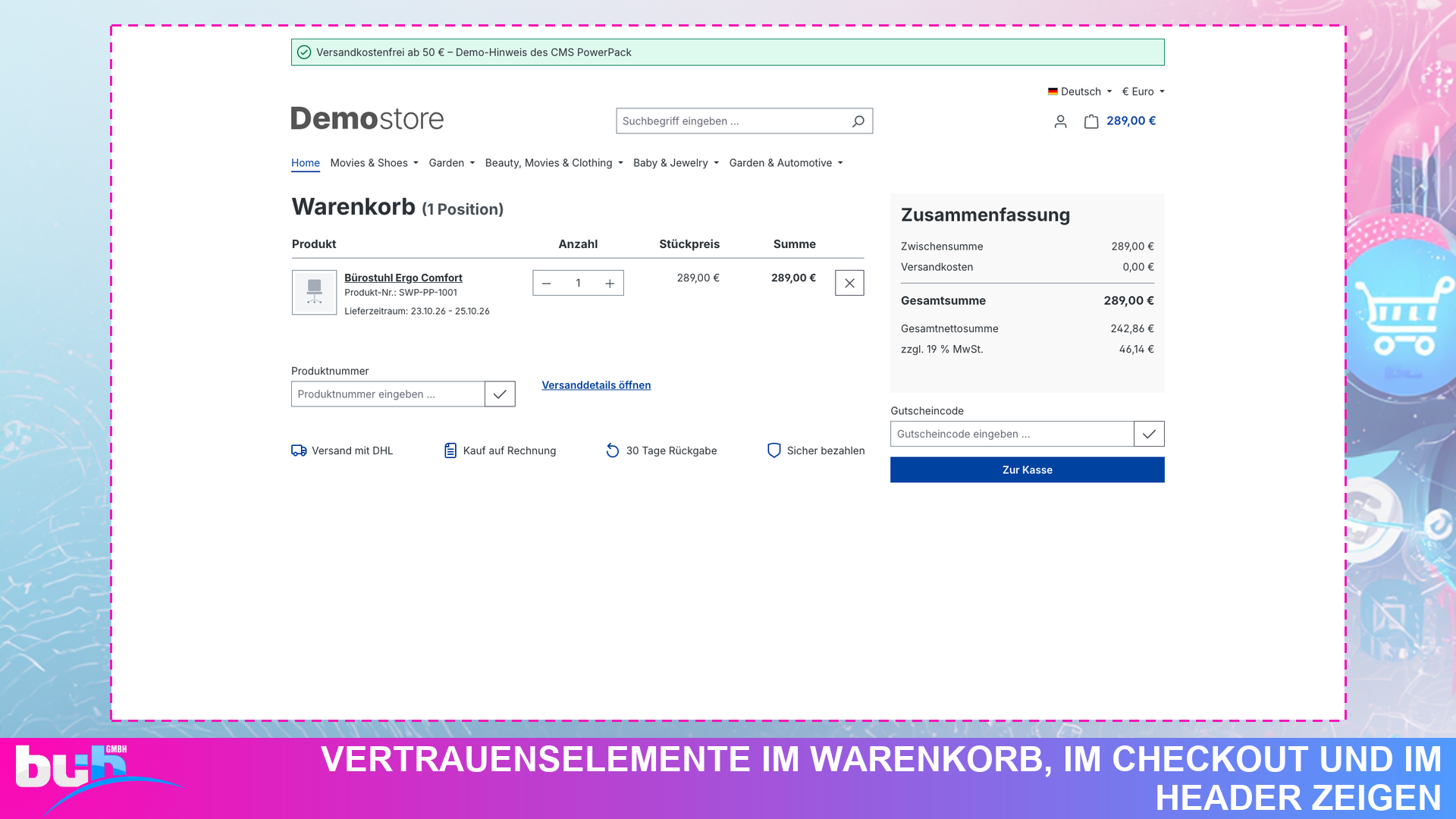Click the search magnifier icon

click(858, 121)
